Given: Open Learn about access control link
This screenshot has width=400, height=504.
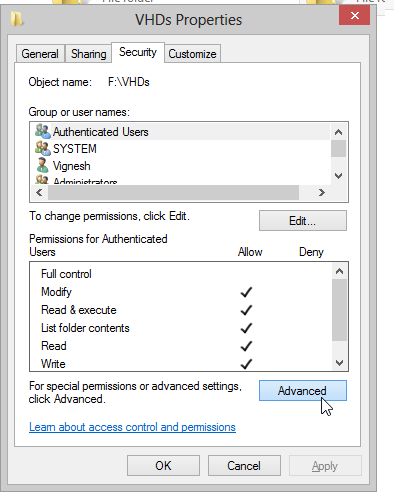Looking at the screenshot, I should 132,427.
